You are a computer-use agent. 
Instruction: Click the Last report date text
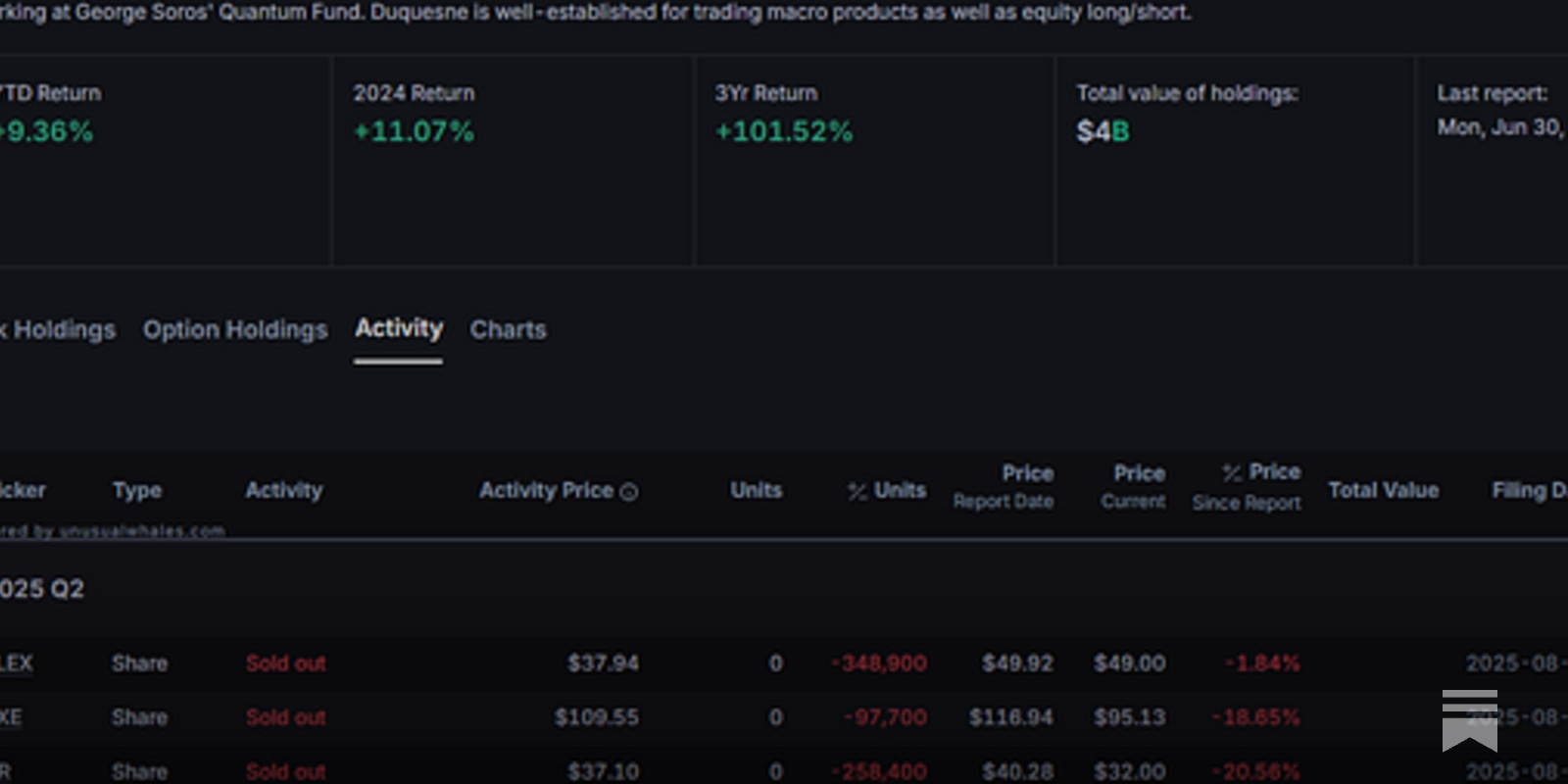pyautogui.click(x=1501, y=127)
